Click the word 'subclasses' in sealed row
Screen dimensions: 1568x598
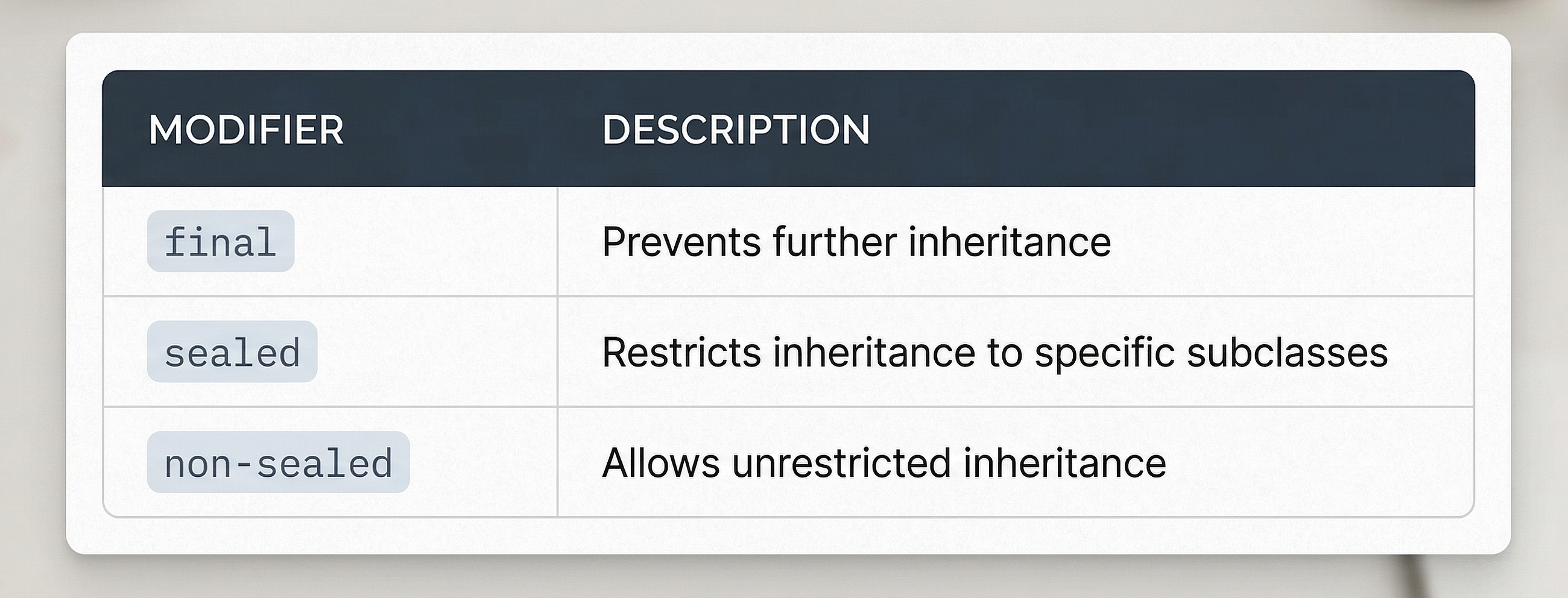pos(1288,352)
